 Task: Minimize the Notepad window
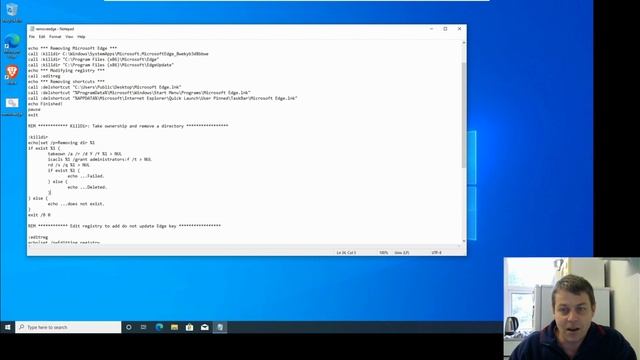(x=431, y=29)
